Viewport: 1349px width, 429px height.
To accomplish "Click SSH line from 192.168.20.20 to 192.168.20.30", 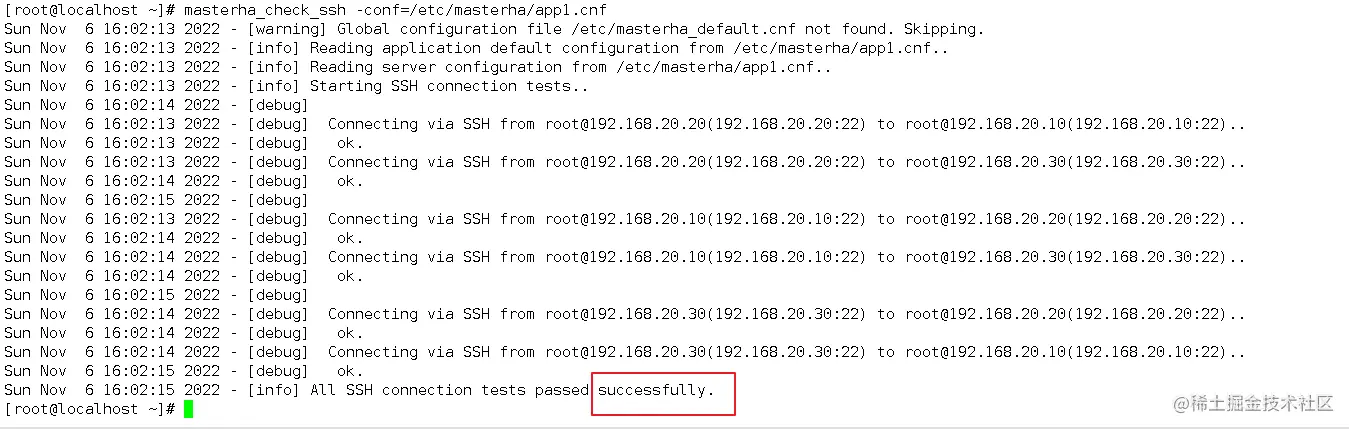I will click(x=786, y=162).
